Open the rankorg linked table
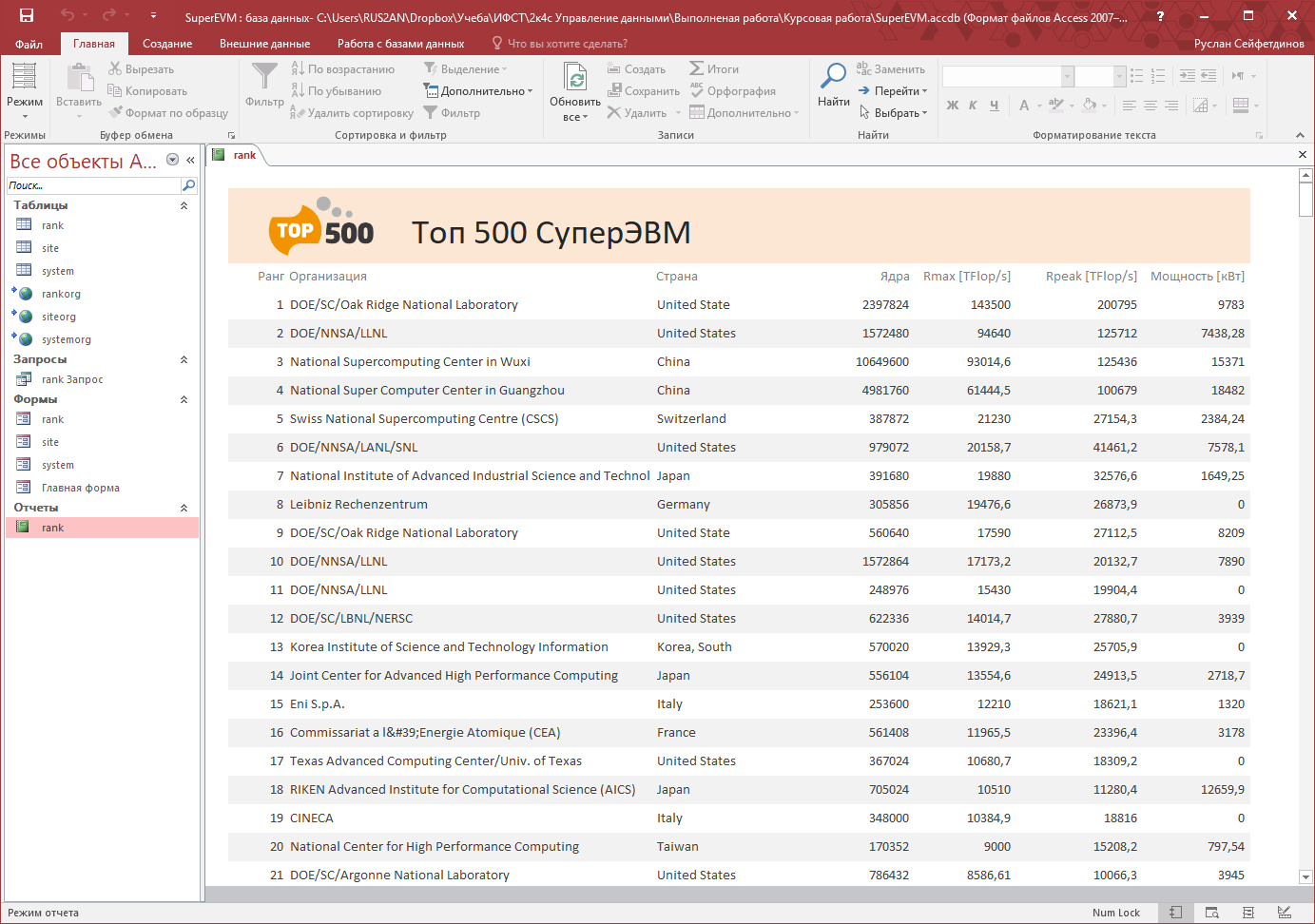The image size is (1315, 924). click(x=61, y=294)
